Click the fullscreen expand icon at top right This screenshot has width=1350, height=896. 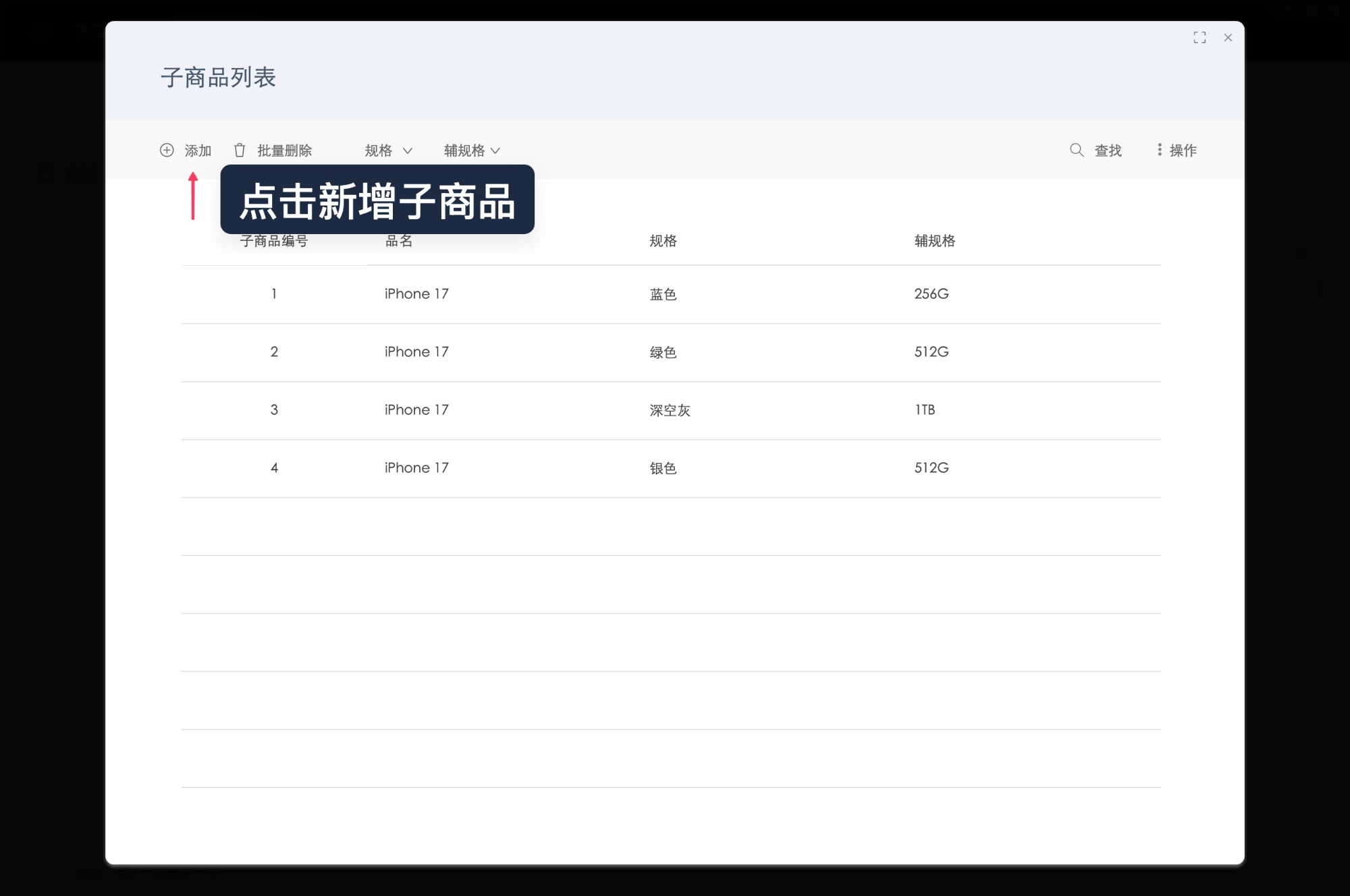[x=1200, y=38]
